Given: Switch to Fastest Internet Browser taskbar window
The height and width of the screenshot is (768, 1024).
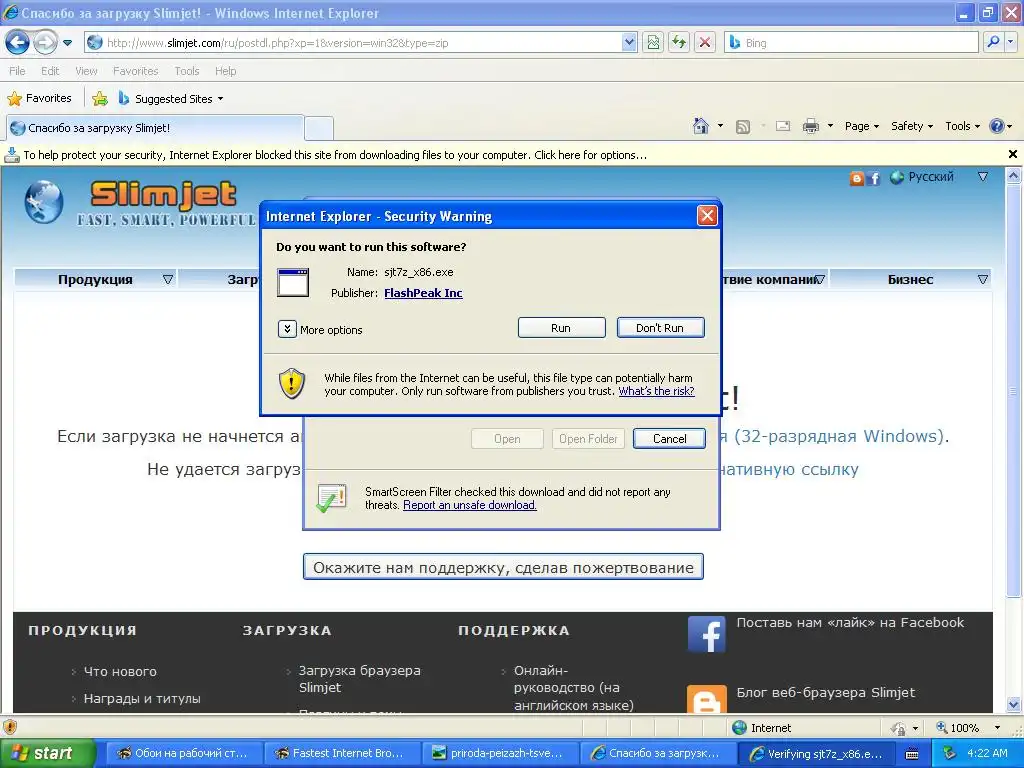Looking at the screenshot, I should 343,754.
